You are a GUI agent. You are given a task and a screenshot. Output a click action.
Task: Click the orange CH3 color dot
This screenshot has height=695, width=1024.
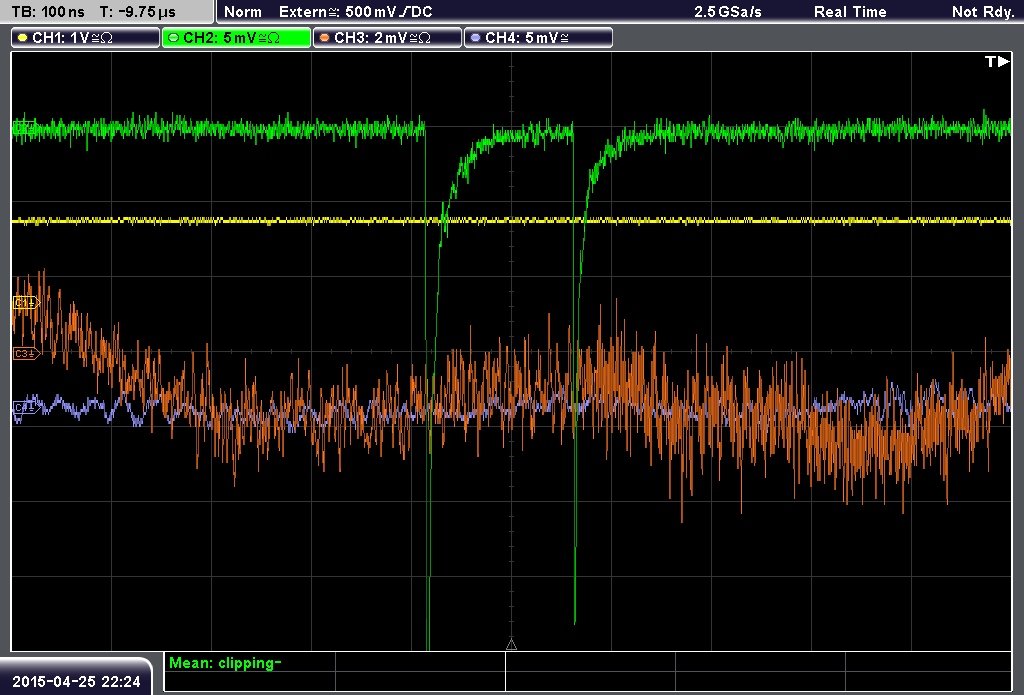tap(325, 38)
